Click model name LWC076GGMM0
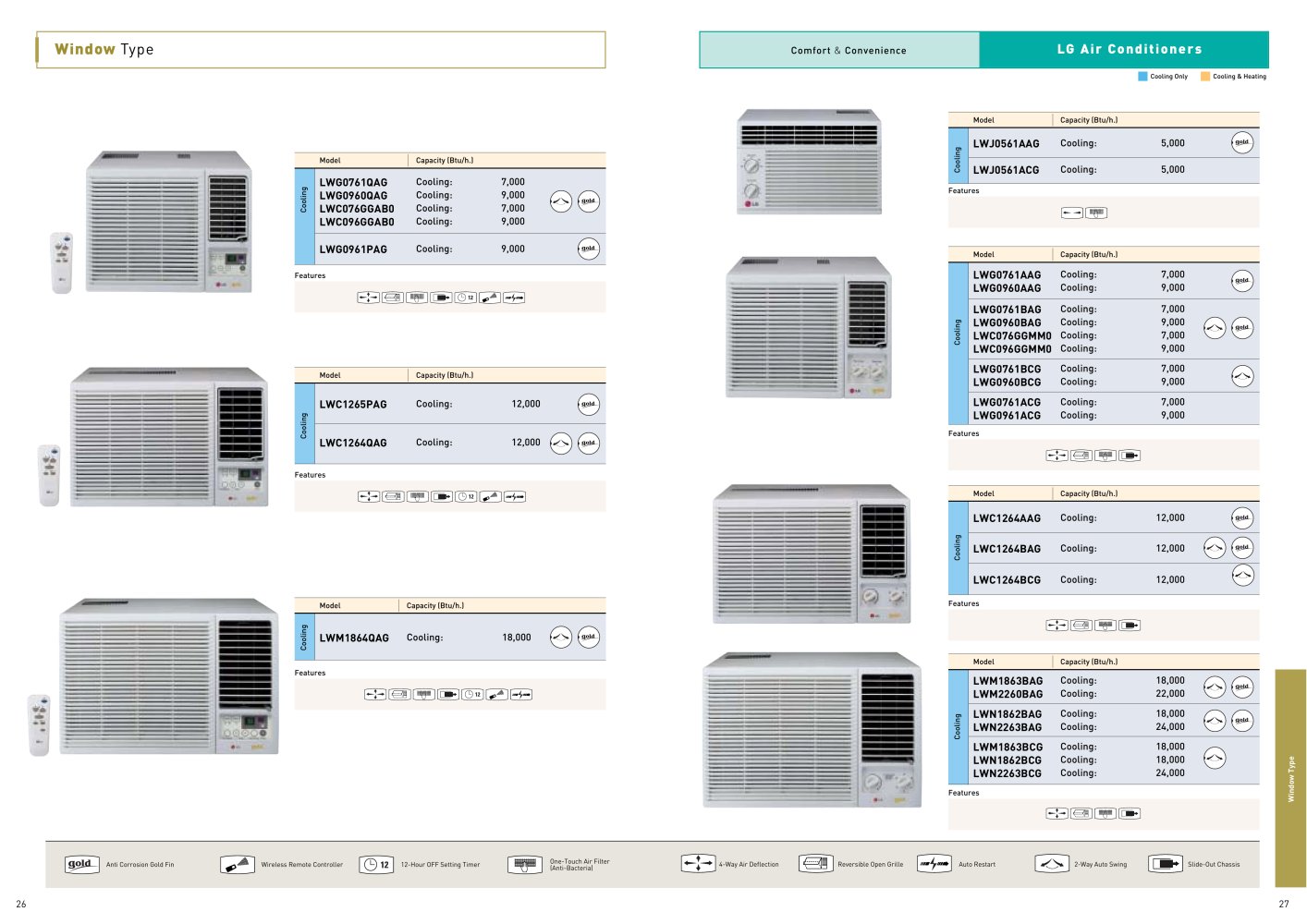 point(1012,336)
